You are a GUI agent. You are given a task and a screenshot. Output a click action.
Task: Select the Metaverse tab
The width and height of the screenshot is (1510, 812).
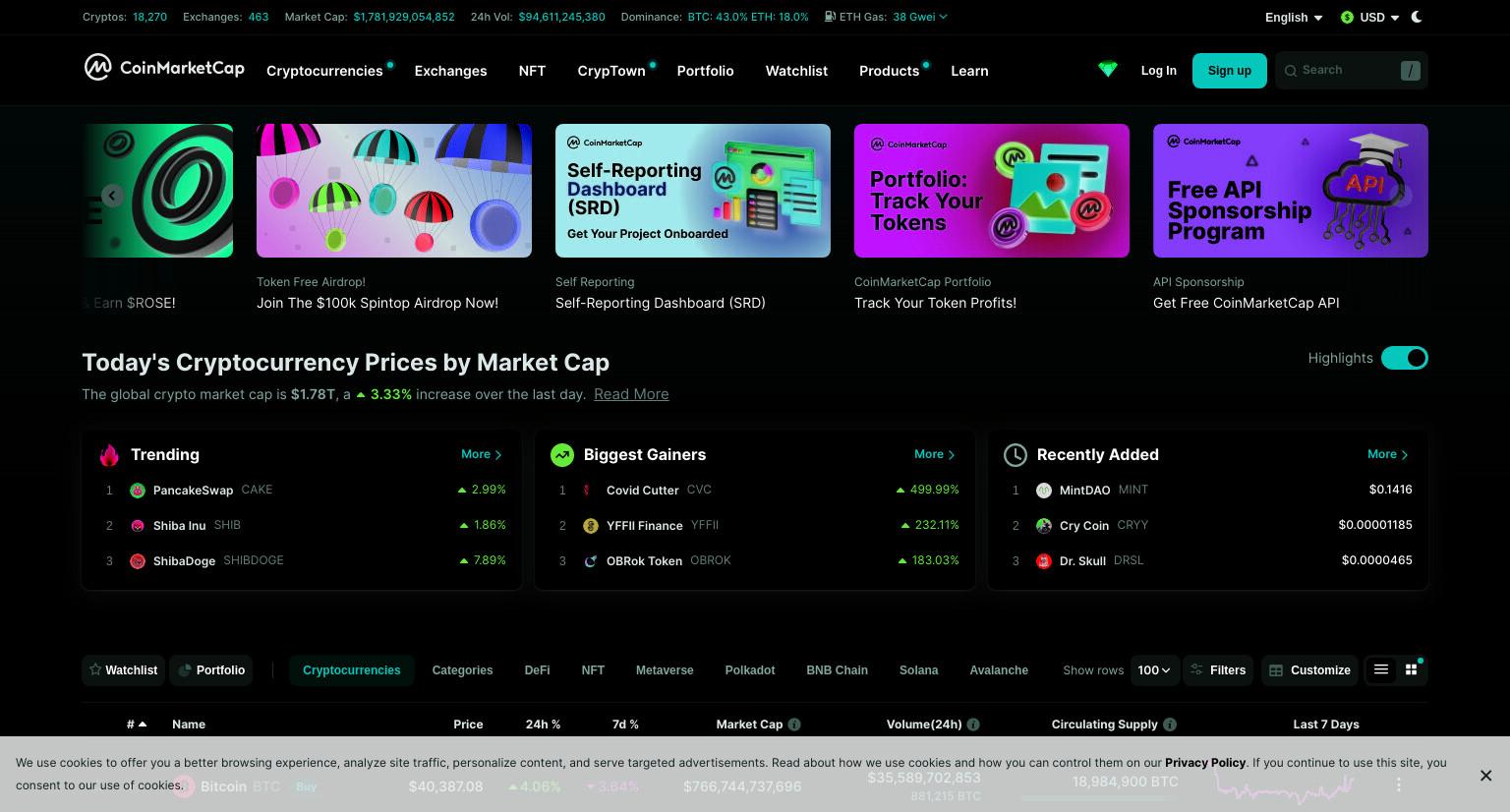pos(665,669)
